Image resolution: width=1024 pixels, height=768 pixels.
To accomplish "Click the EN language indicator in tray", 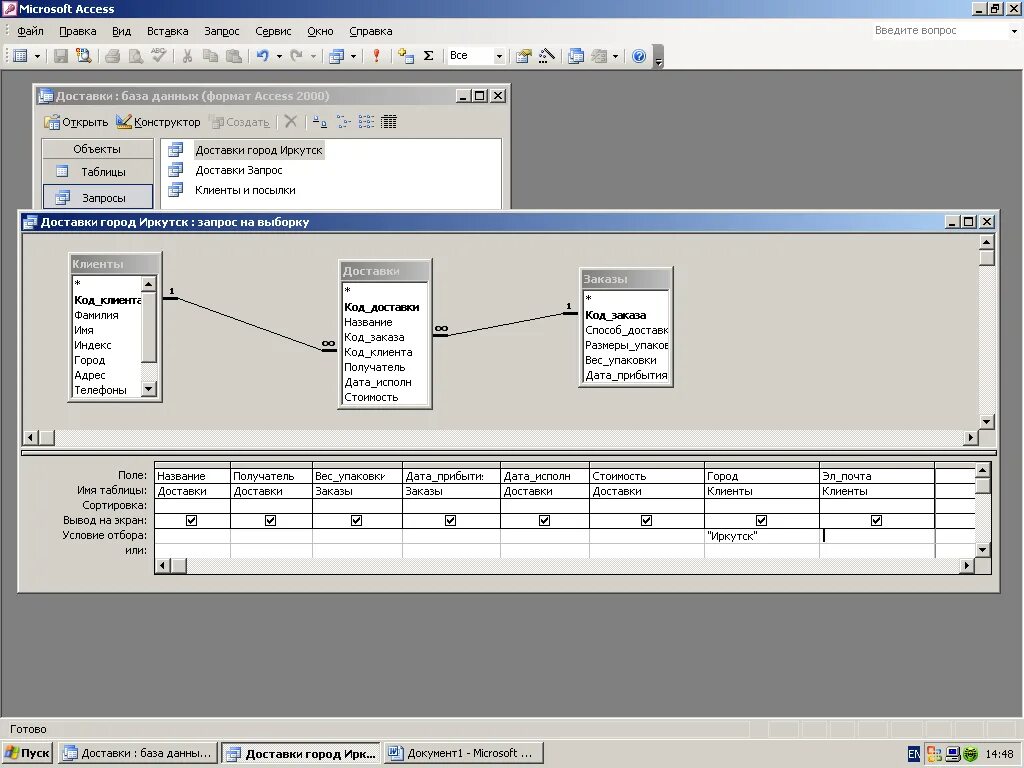I will point(914,754).
